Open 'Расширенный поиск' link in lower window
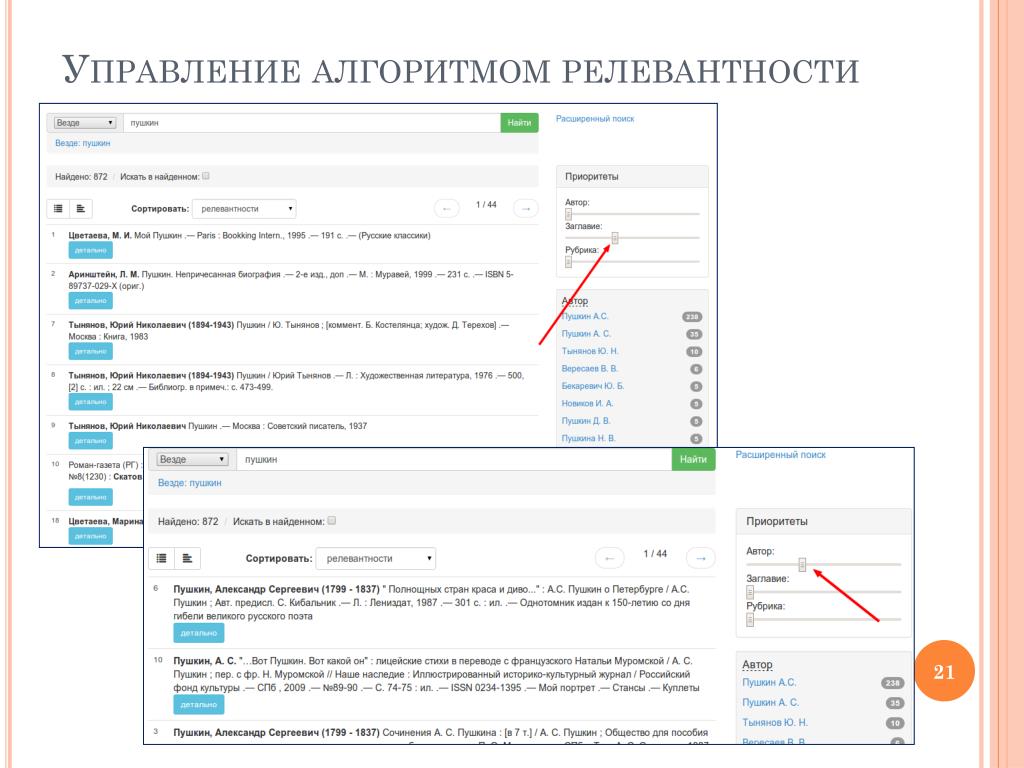Image resolution: width=1024 pixels, height=768 pixels. tap(780, 455)
